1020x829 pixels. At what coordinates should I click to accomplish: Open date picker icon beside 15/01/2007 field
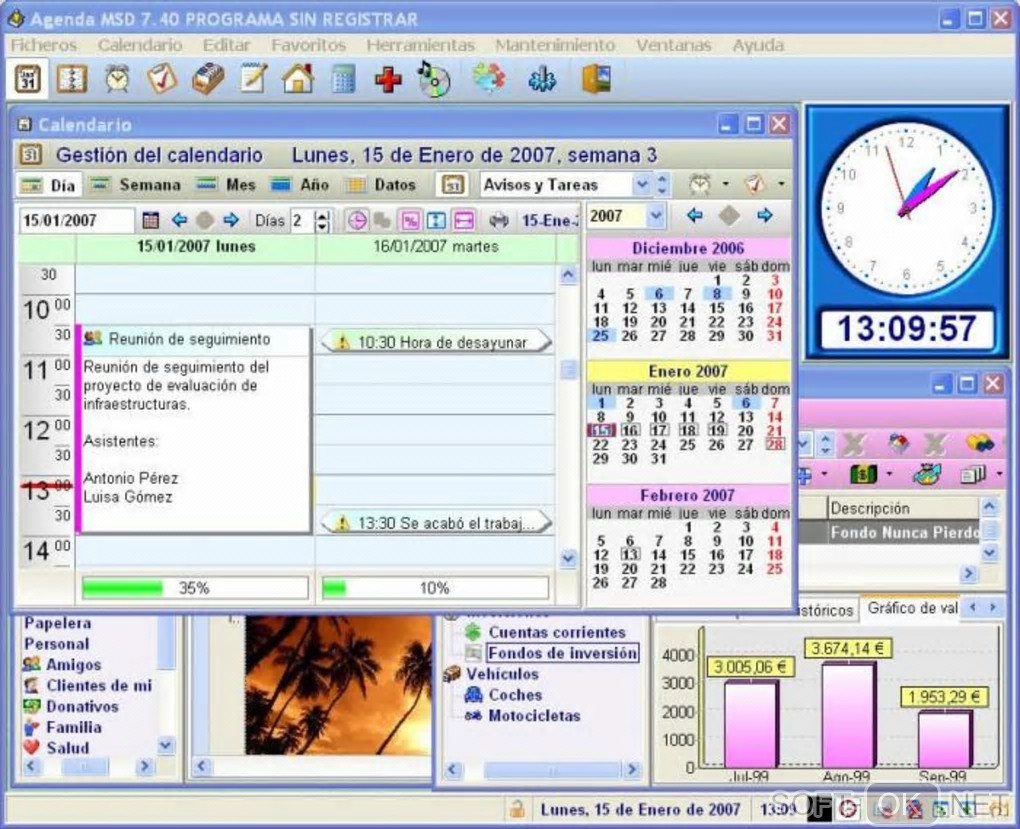point(150,221)
